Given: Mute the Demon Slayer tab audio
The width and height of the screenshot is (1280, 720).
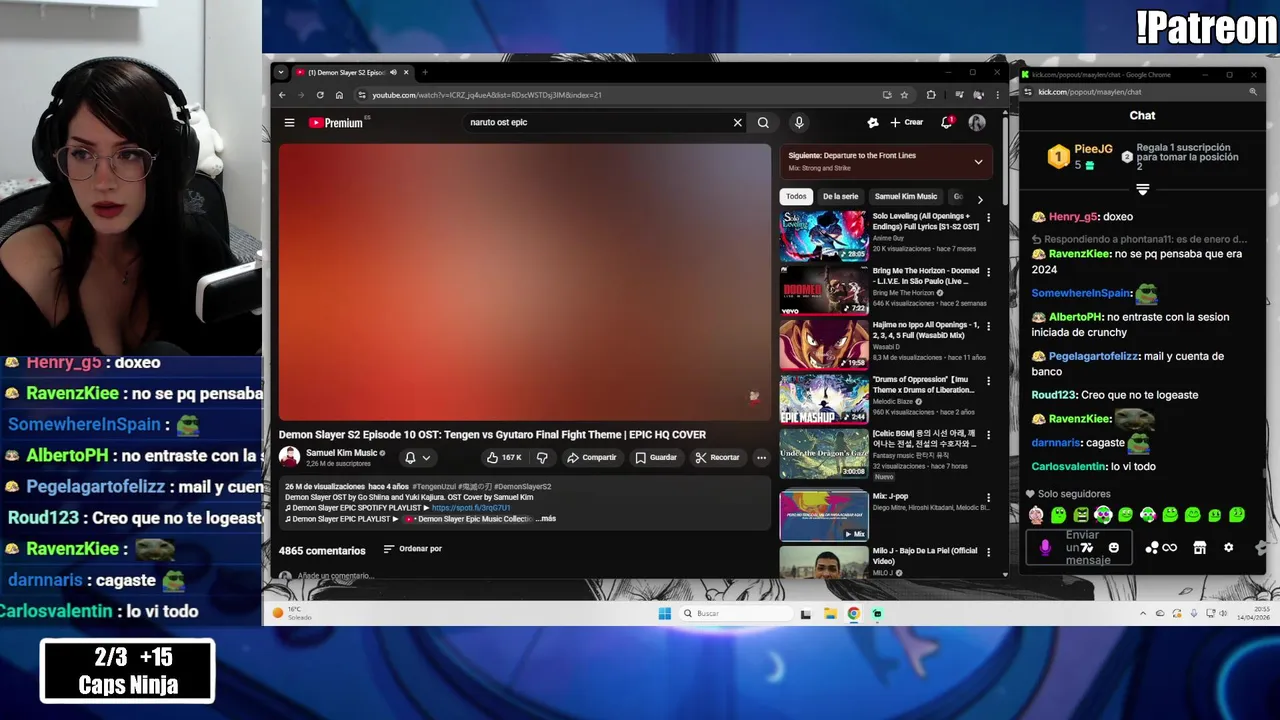Looking at the screenshot, I should click(x=393, y=72).
